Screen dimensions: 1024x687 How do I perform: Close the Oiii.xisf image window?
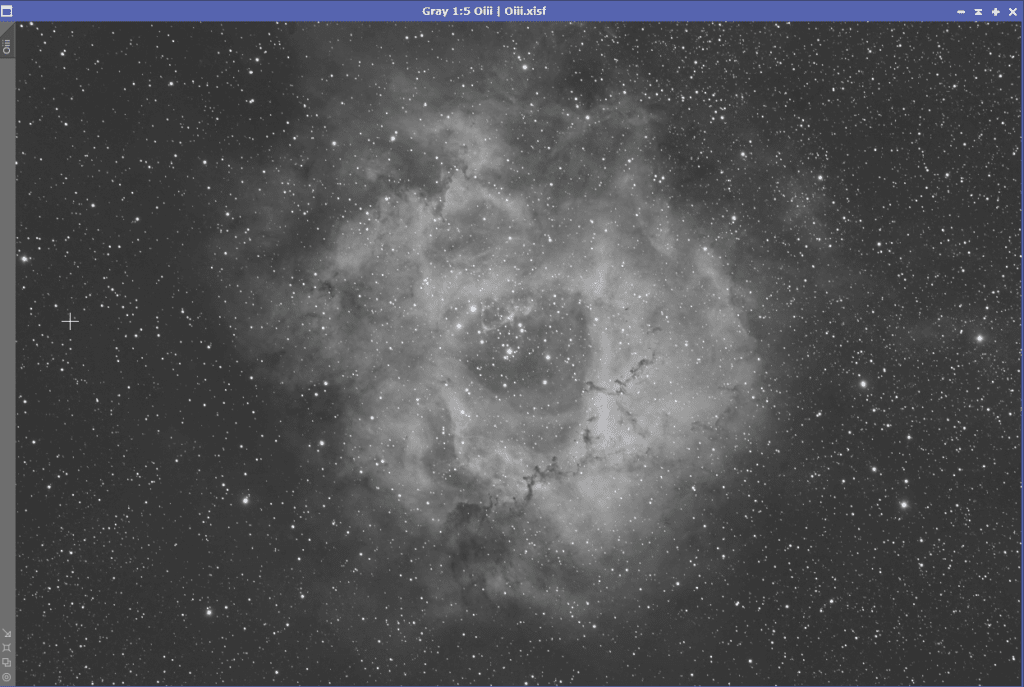tap(1013, 12)
